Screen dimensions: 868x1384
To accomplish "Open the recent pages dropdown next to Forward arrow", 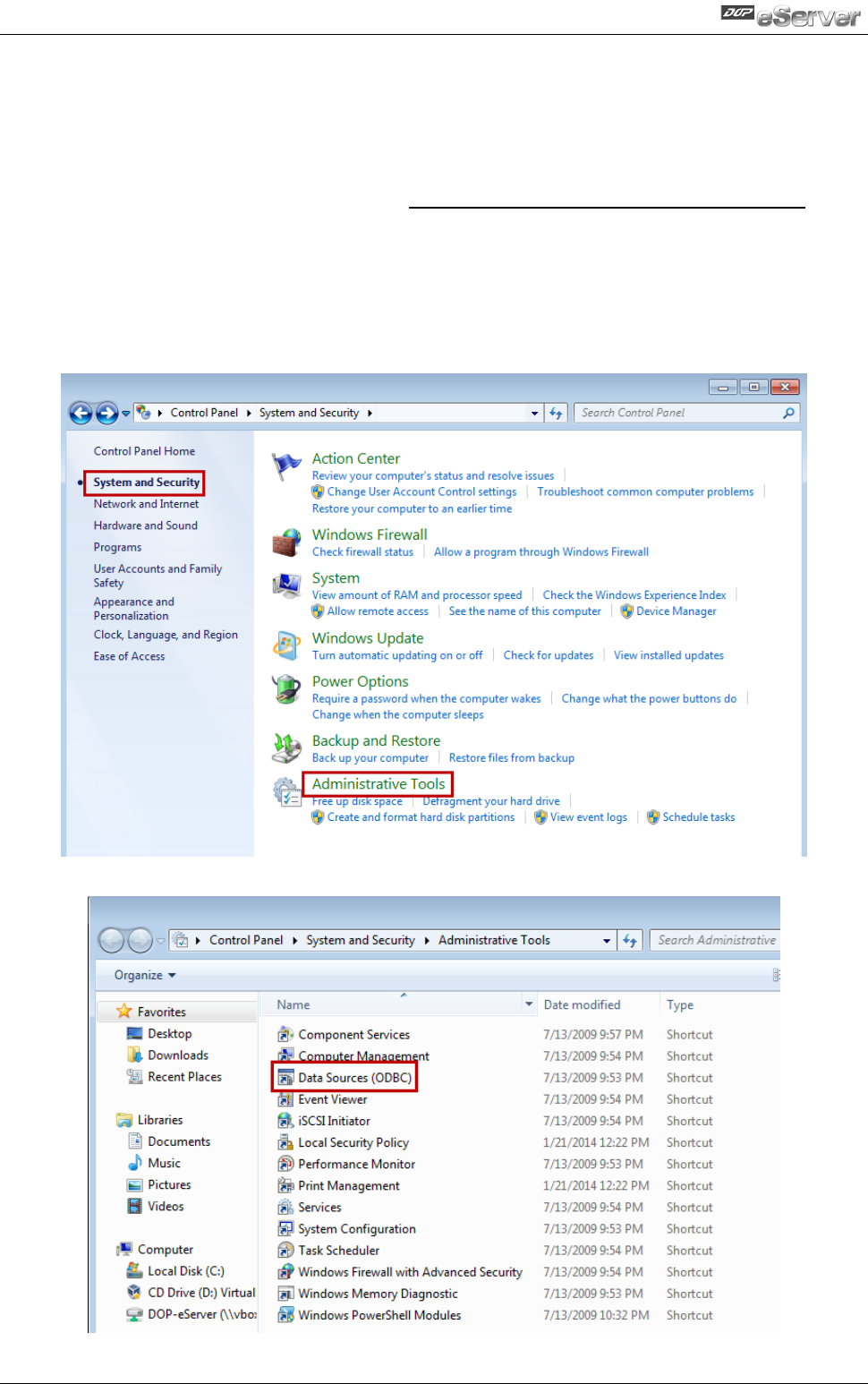I will click(x=126, y=414).
